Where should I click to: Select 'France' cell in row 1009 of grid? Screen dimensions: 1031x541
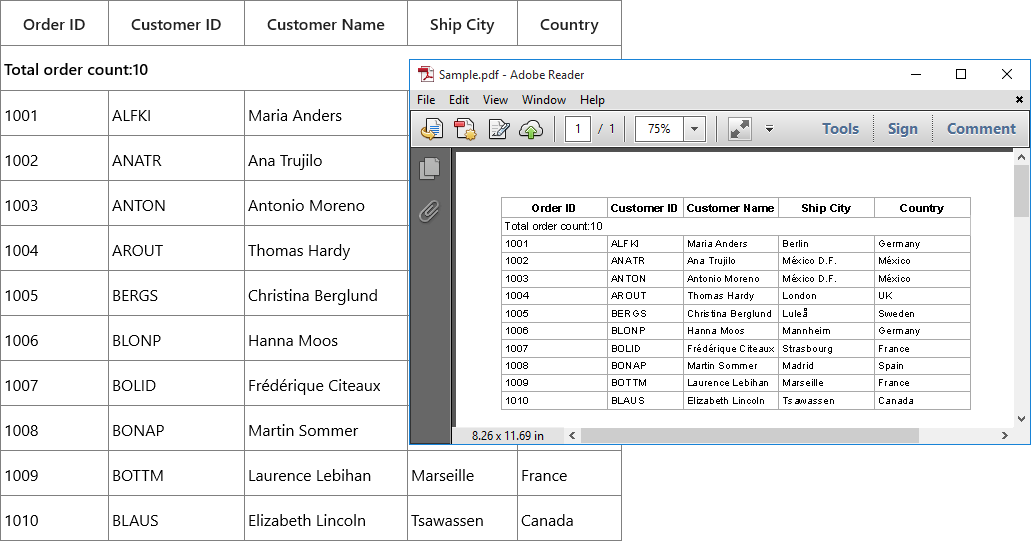[569, 475]
